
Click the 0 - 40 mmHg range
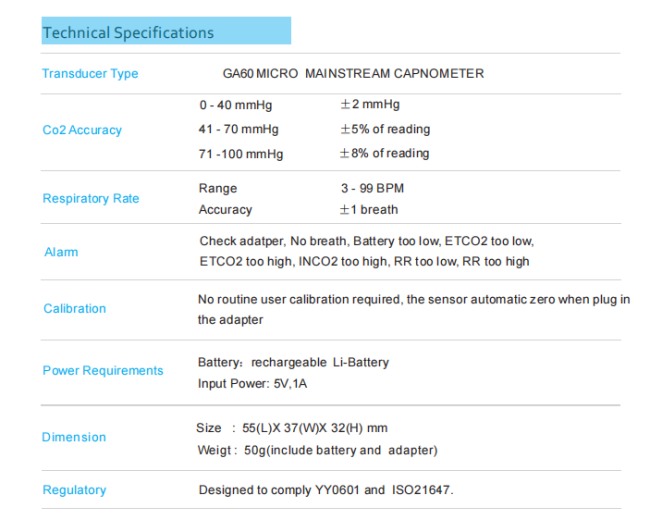pos(235,105)
